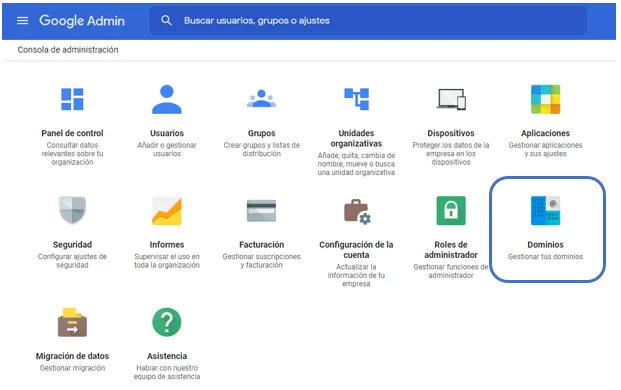Image resolution: width=621 pixels, height=390 pixels.
Task: Click the Aplicaciones title link
Action: pos(545,133)
